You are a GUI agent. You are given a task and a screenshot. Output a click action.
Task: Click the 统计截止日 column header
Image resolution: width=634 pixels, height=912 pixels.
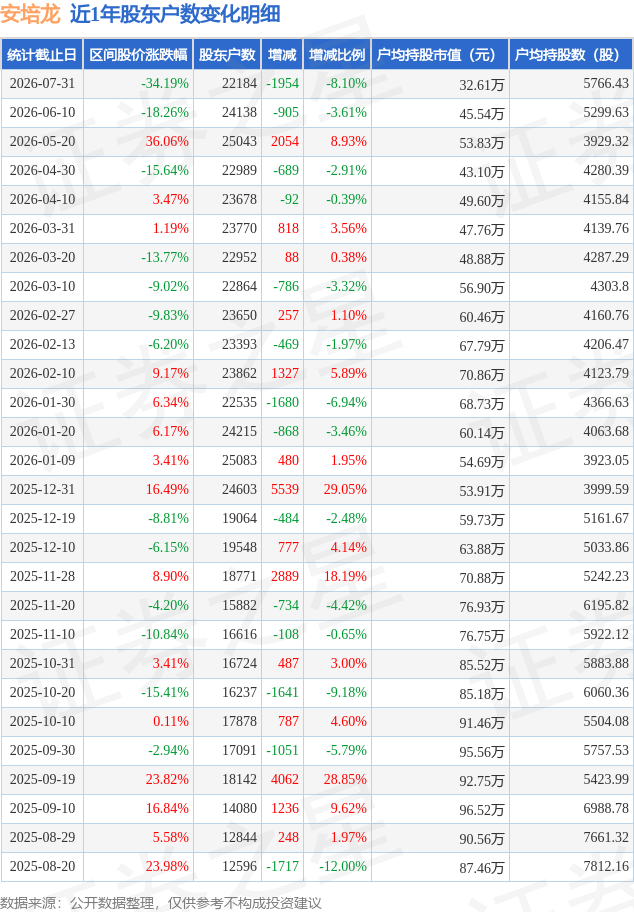coord(42,55)
